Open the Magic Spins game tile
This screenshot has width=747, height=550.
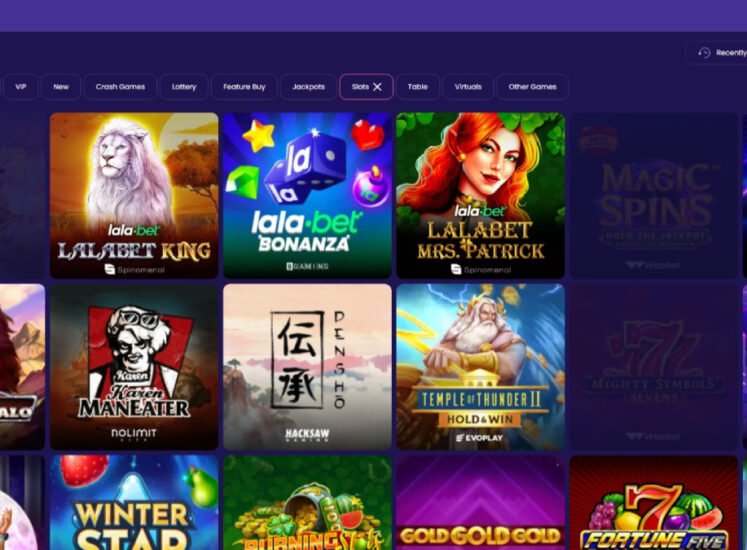654,195
